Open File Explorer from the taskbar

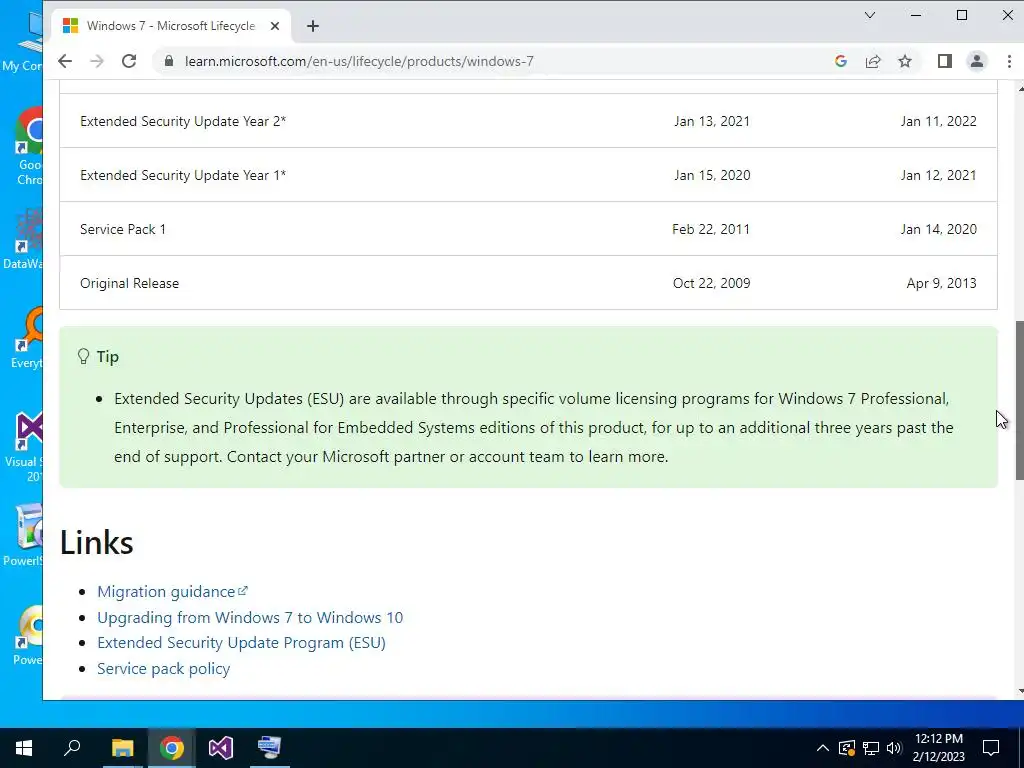coord(122,748)
